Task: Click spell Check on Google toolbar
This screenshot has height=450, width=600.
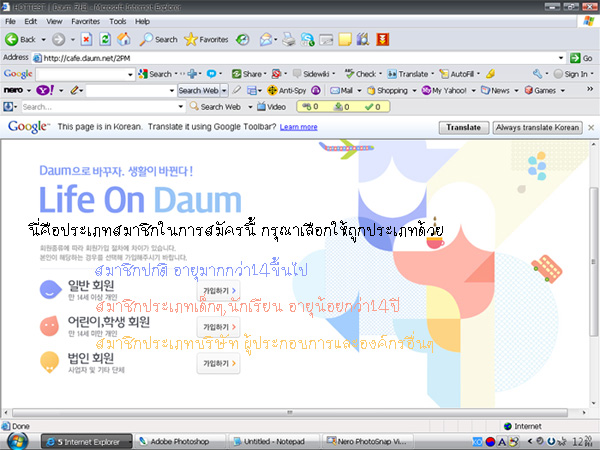Action: [x=360, y=74]
